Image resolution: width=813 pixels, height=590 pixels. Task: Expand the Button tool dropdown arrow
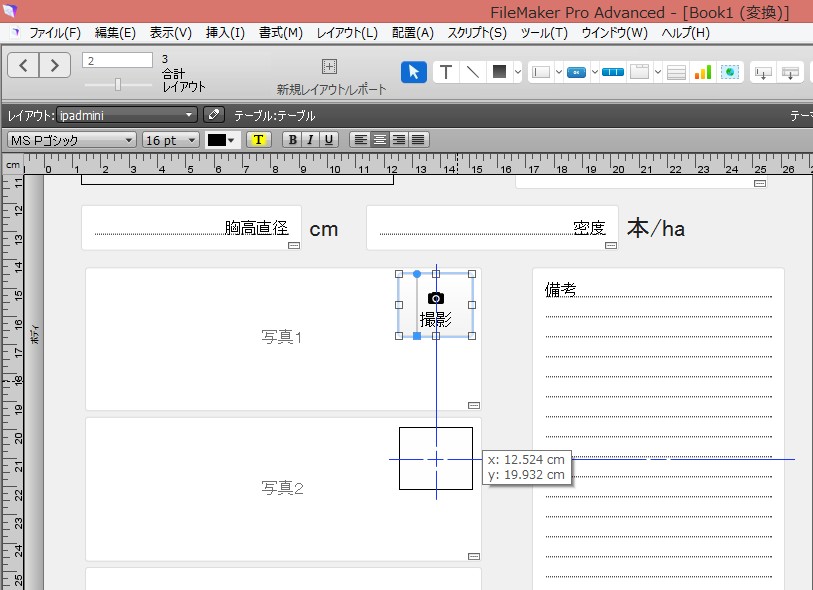[595, 72]
